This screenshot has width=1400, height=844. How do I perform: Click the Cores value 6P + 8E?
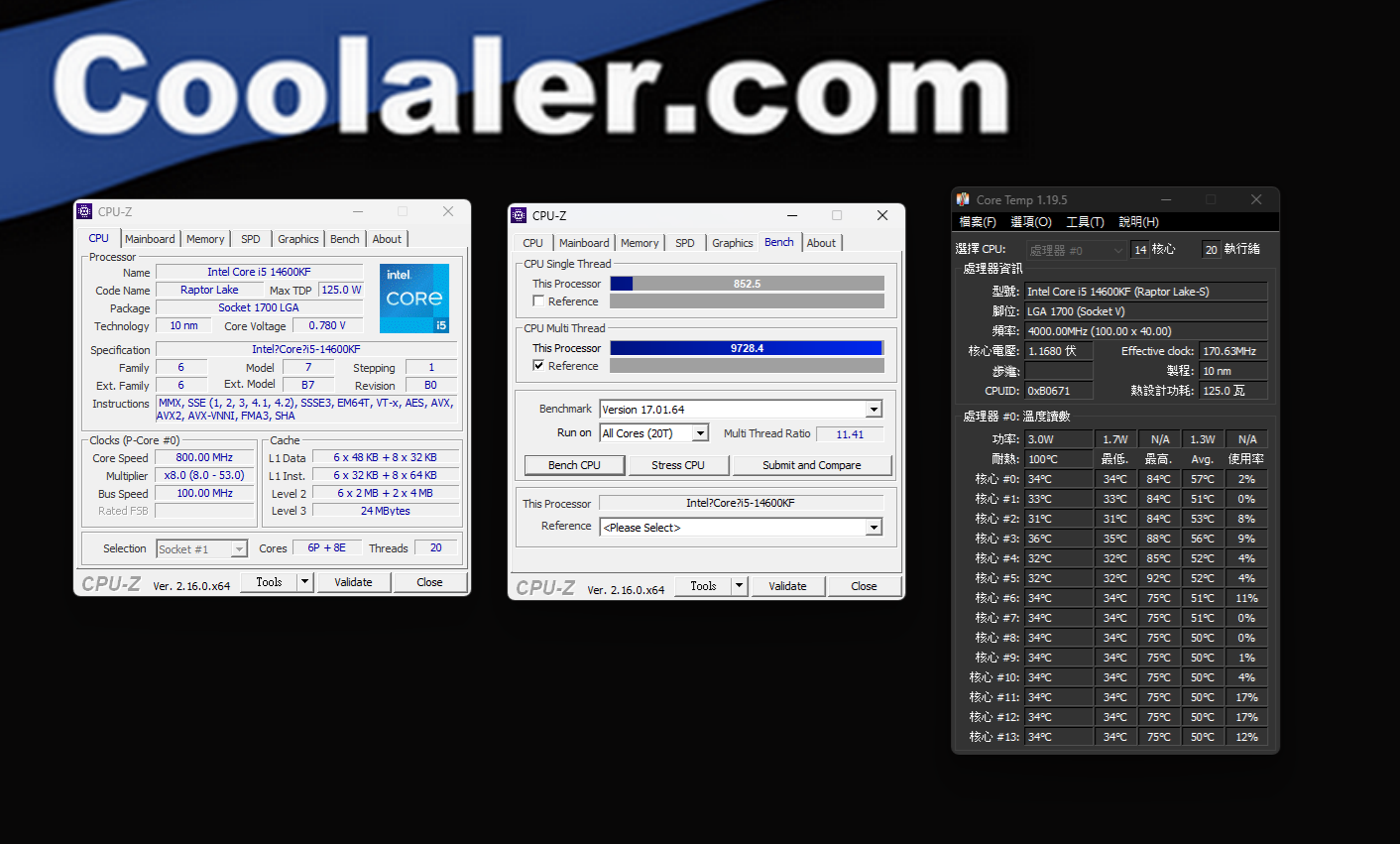tap(326, 547)
